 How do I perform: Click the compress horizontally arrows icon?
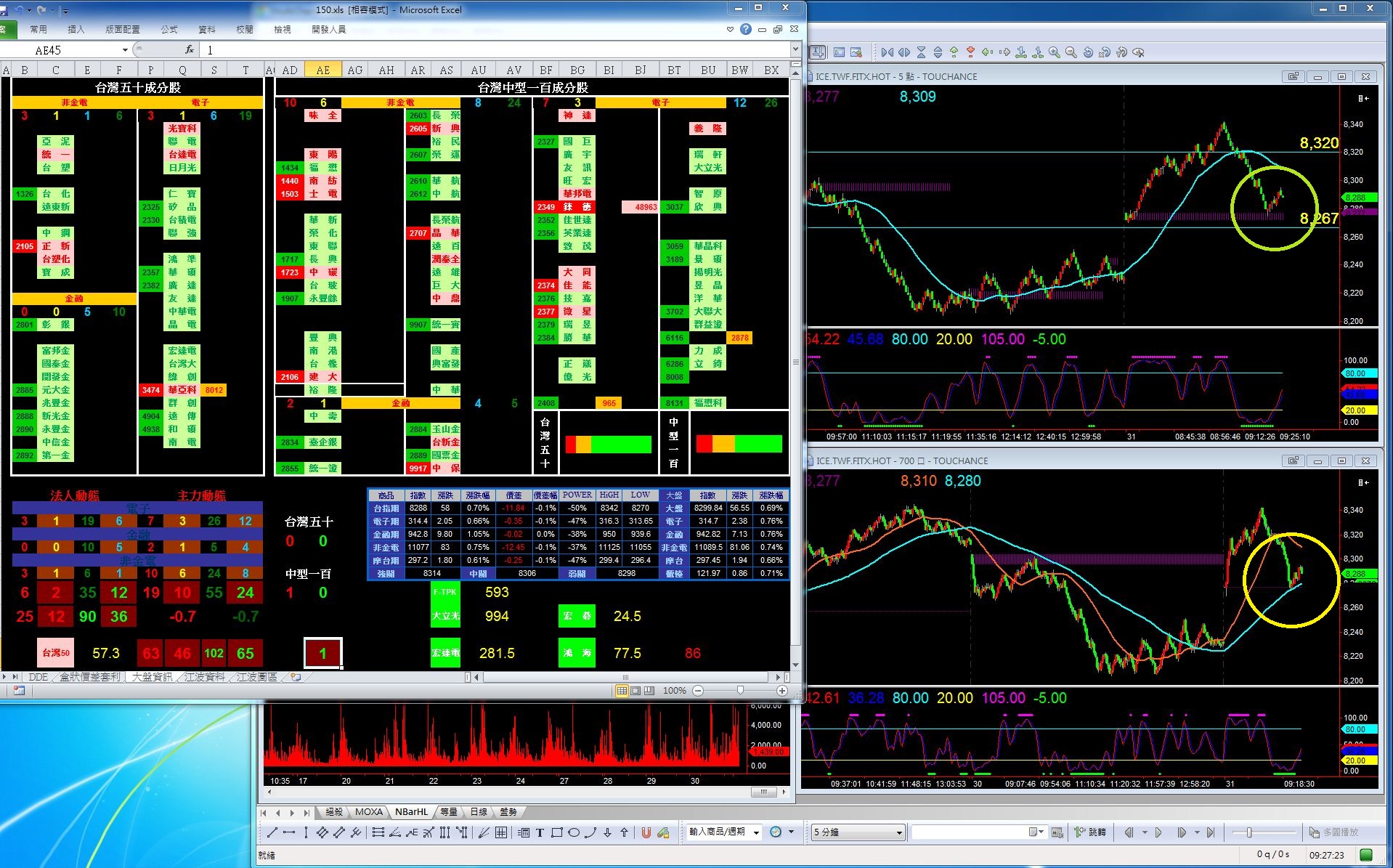888,52
